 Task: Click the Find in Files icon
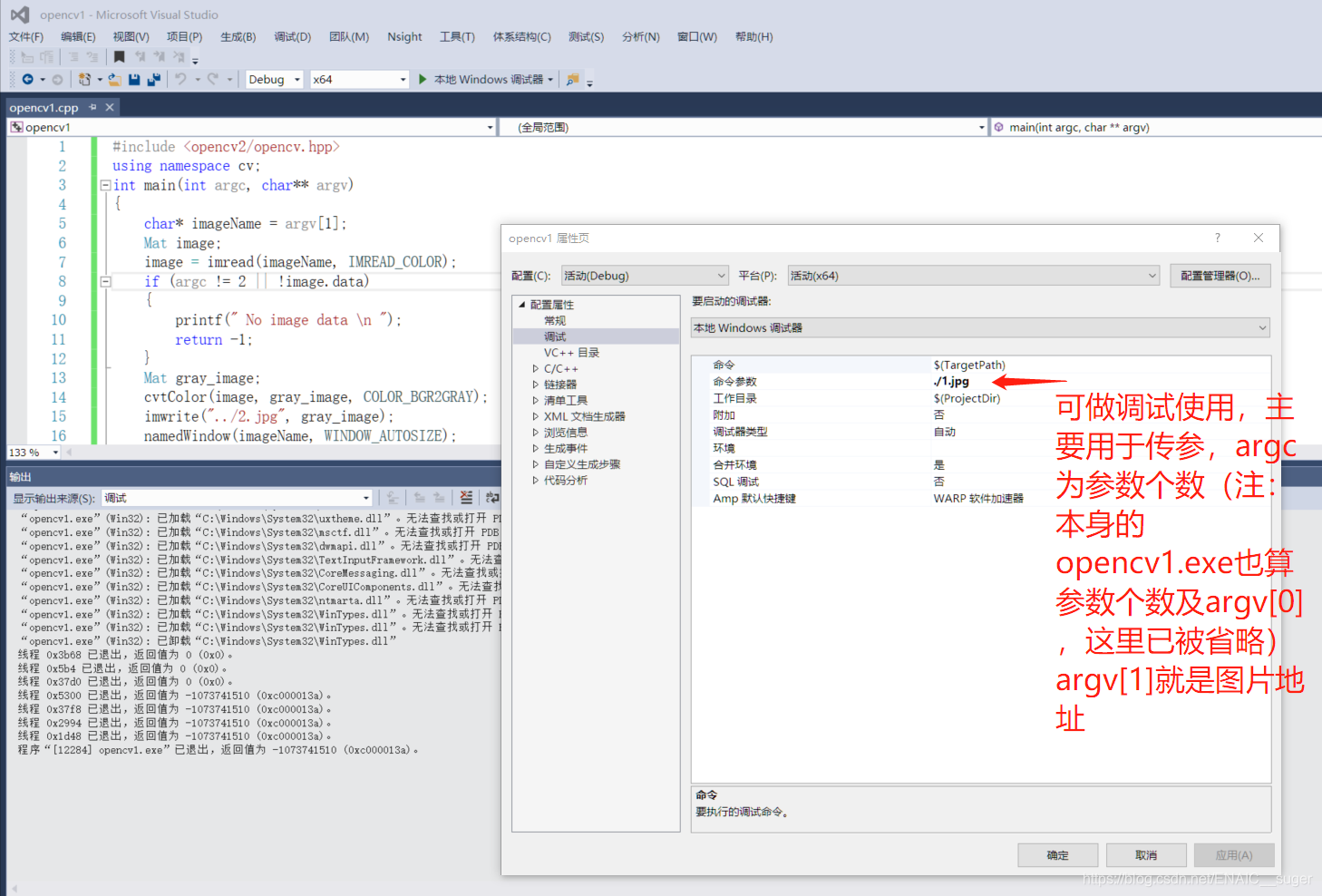pos(572,80)
